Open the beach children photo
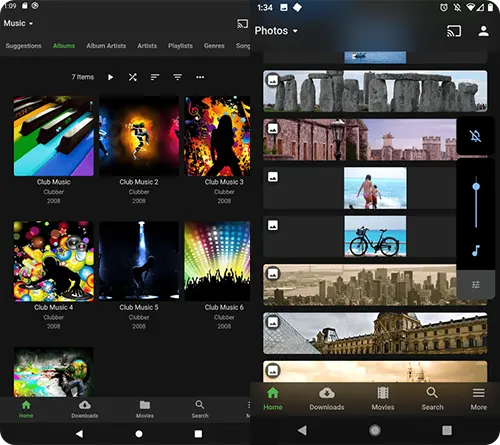Image resolution: width=500 pixels, height=445 pixels. tap(375, 188)
